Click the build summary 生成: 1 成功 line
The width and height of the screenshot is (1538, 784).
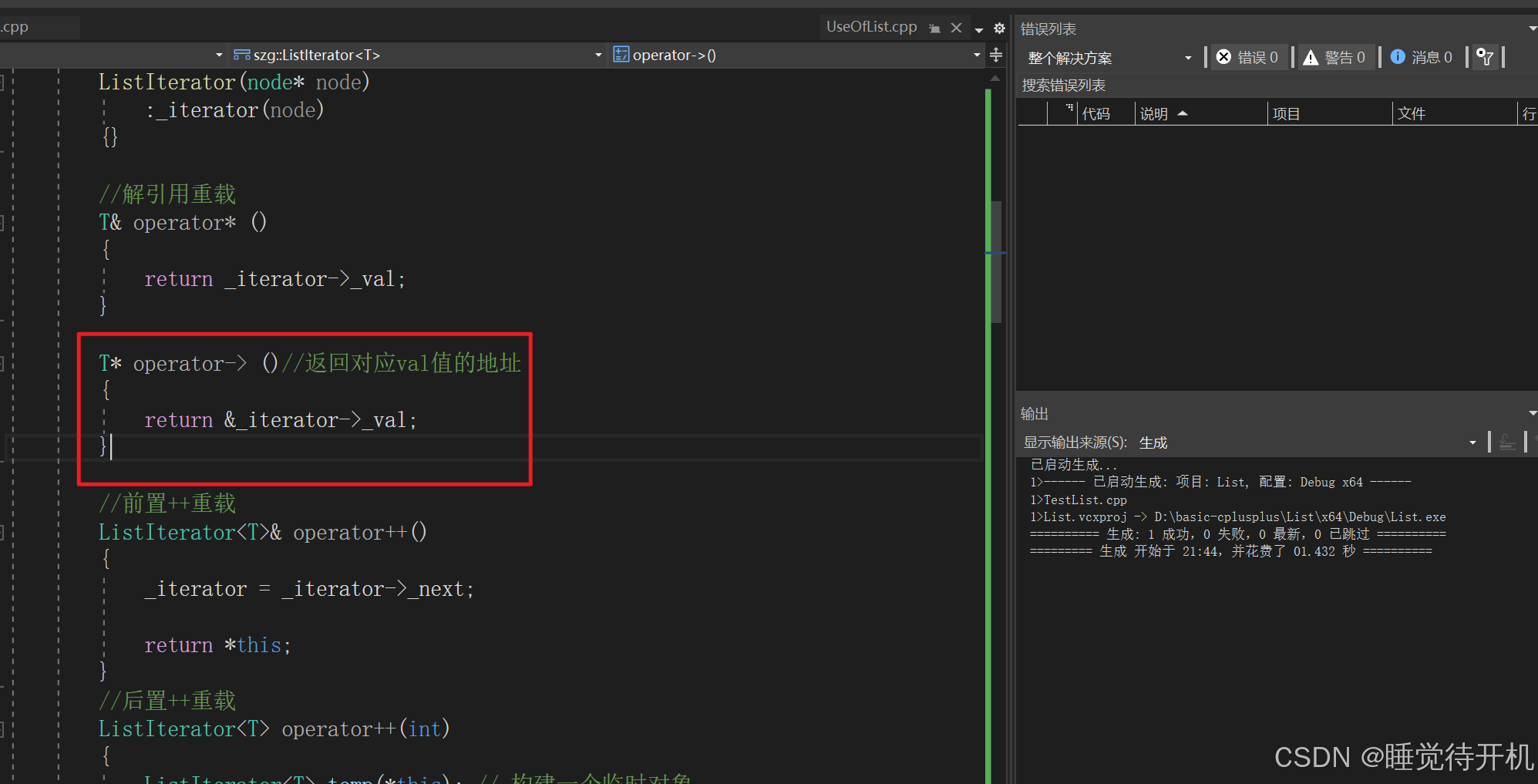1237,534
